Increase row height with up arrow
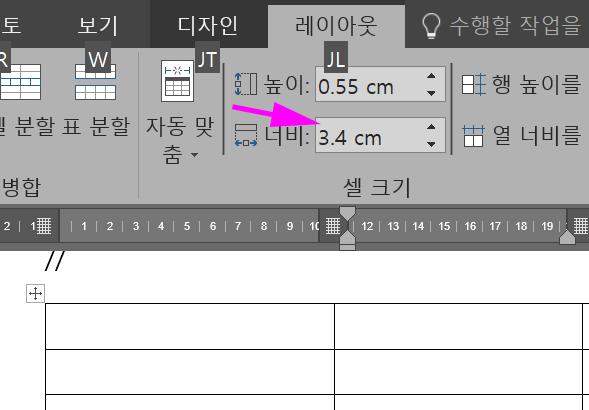 431,76
